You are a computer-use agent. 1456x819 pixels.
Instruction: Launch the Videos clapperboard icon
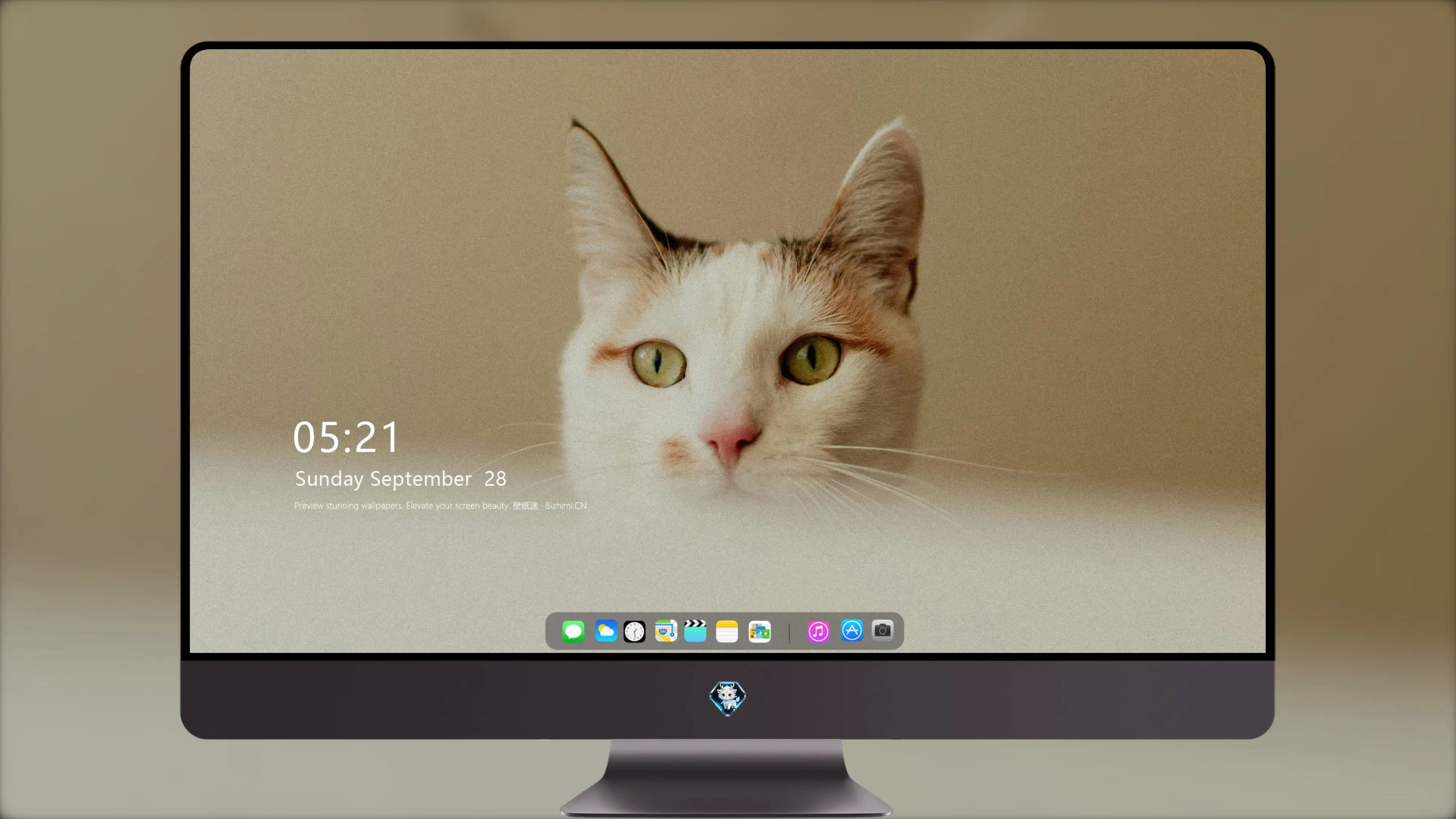(x=695, y=631)
